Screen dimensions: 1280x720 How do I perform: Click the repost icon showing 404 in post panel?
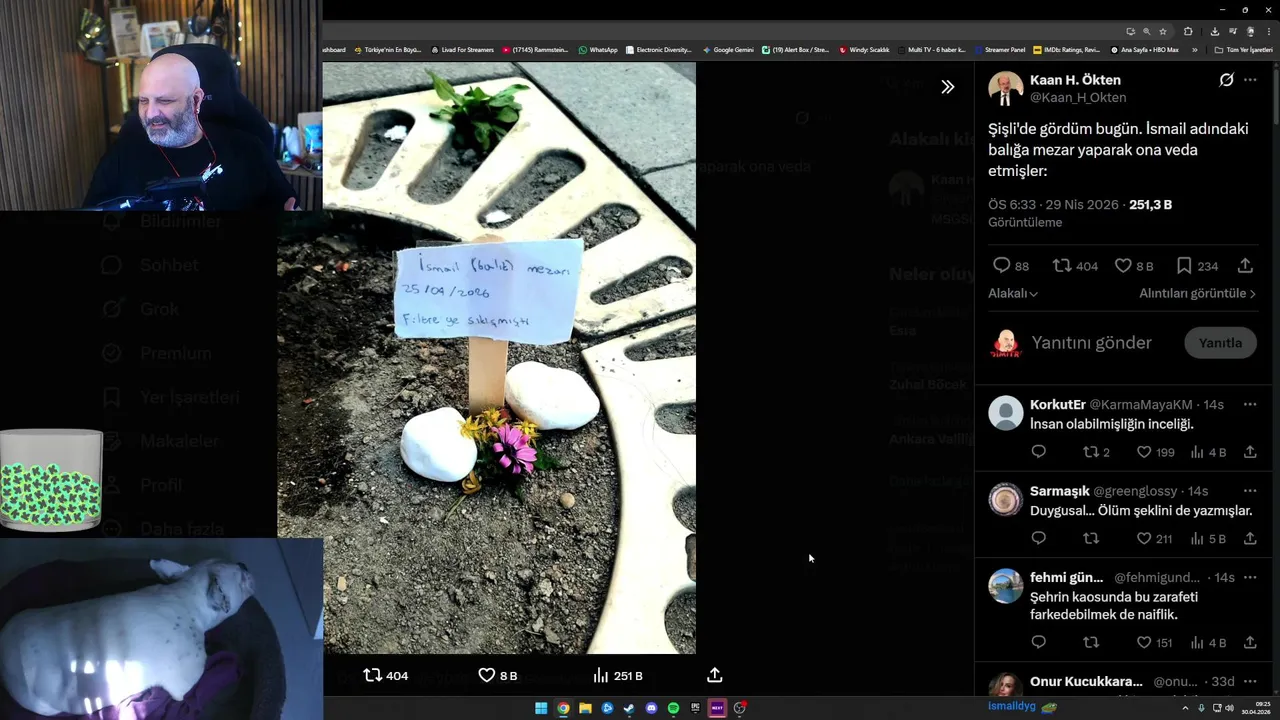pos(1062,265)
